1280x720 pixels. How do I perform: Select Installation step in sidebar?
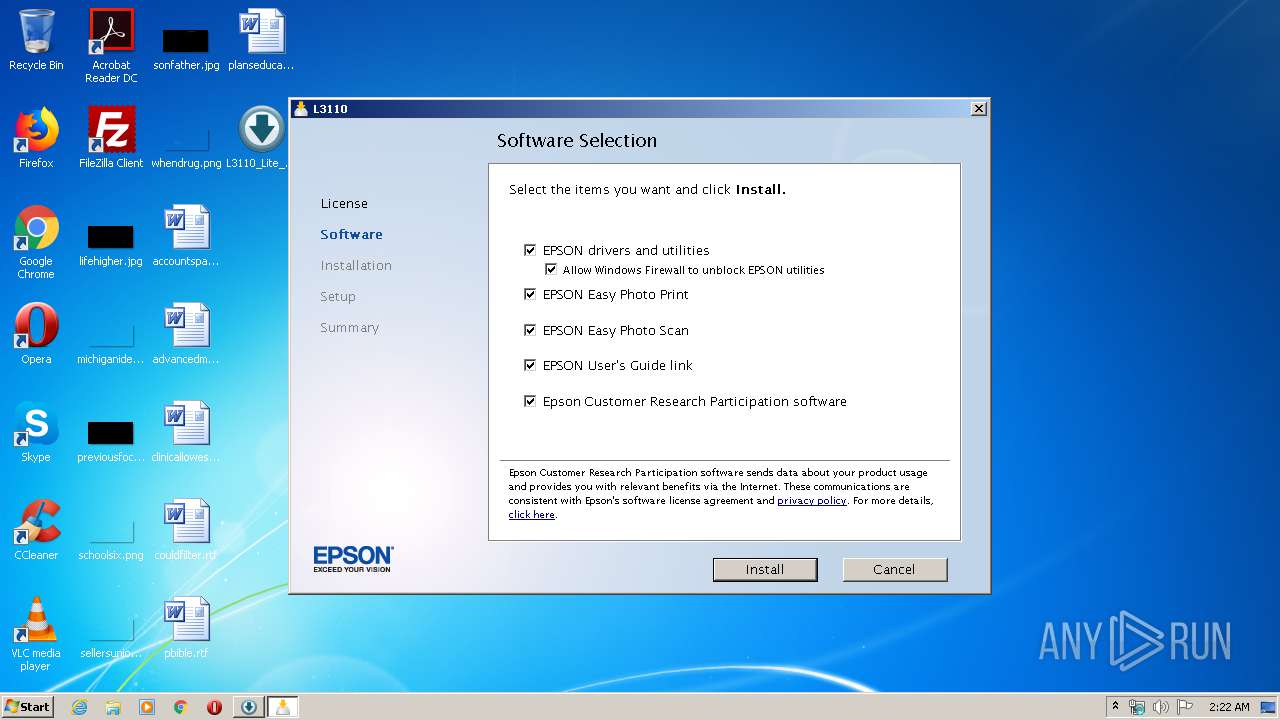[x=356, y=265]
